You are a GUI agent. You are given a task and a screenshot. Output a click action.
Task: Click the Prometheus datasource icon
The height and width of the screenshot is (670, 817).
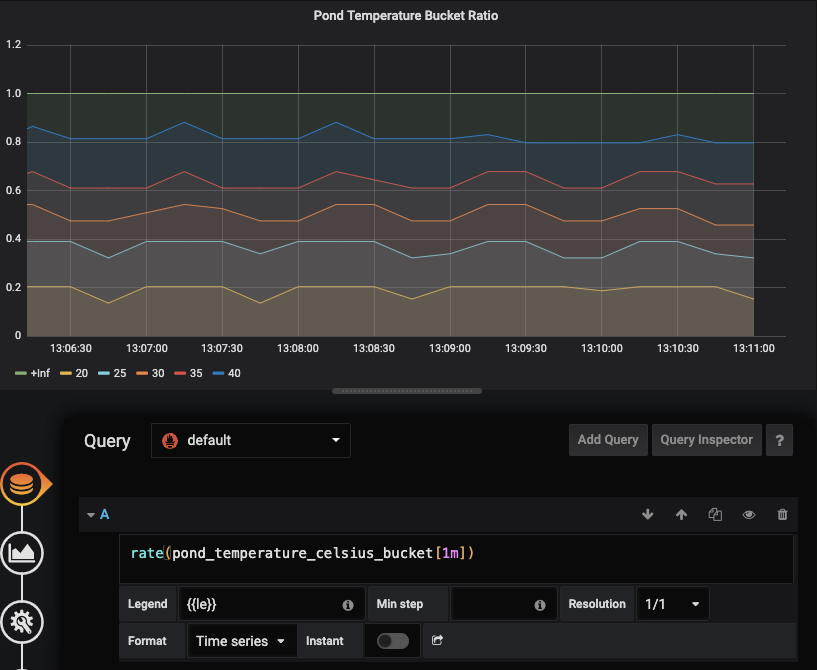pos(170,441)
